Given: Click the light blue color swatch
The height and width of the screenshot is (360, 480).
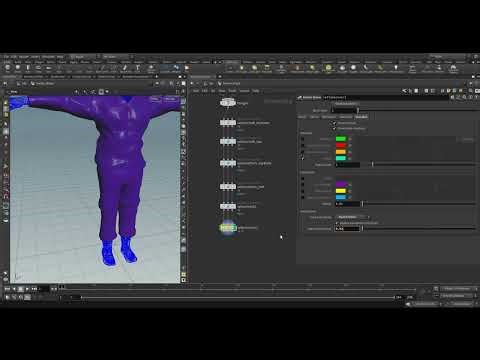Looking at the screenshot, I should [x=341, y=197].
